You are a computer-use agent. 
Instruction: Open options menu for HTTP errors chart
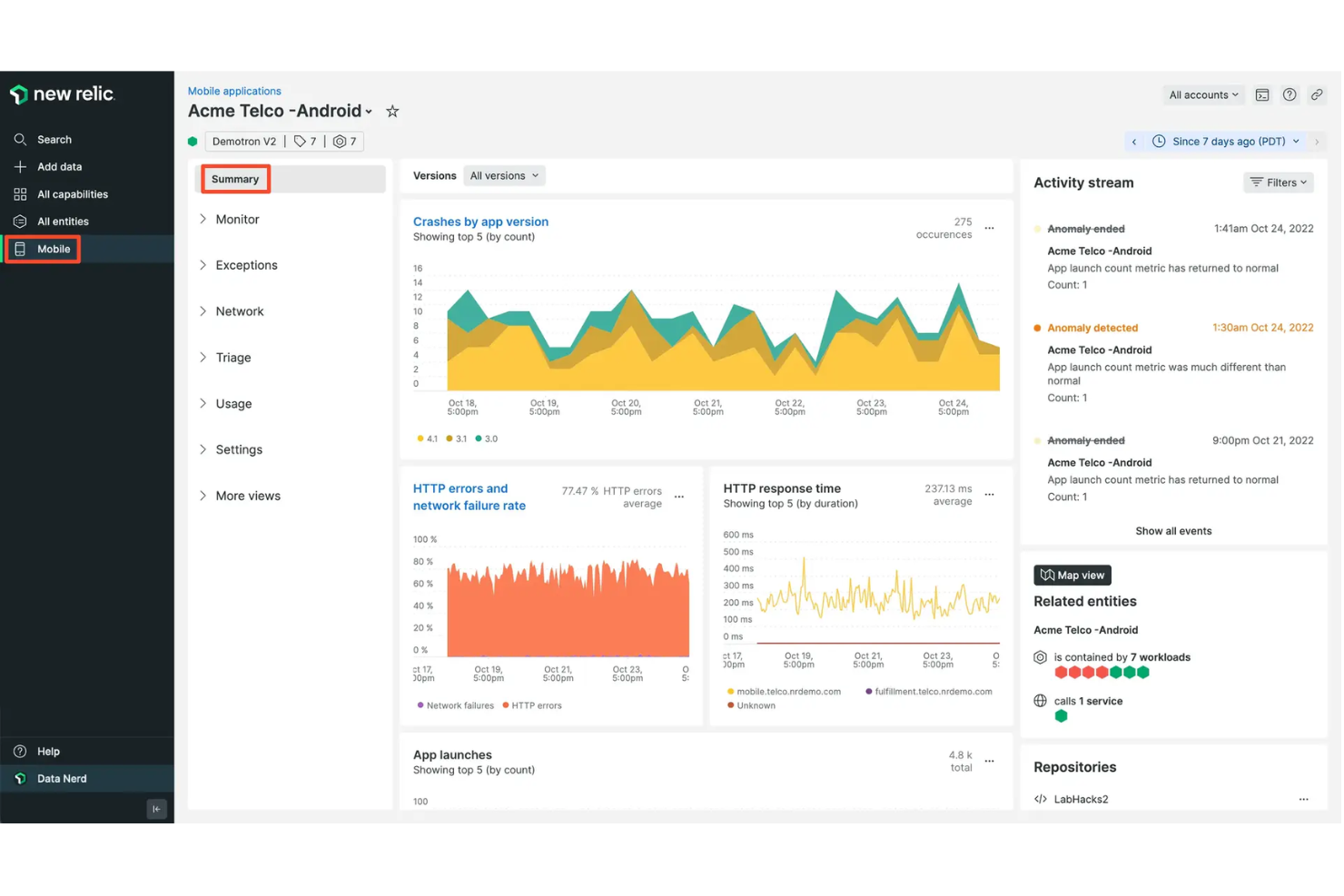[x=678, y=497]
